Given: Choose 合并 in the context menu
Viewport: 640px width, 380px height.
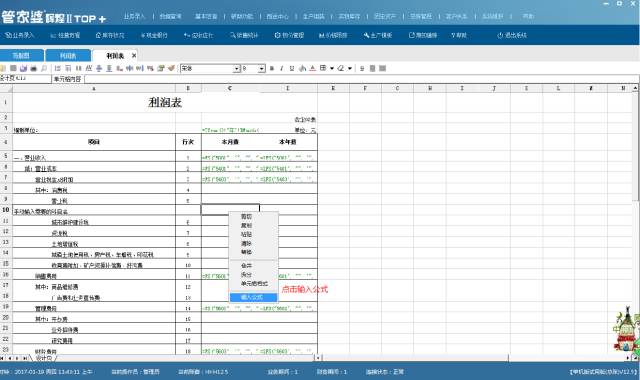Looking at the screenshot, I should 247,265.
